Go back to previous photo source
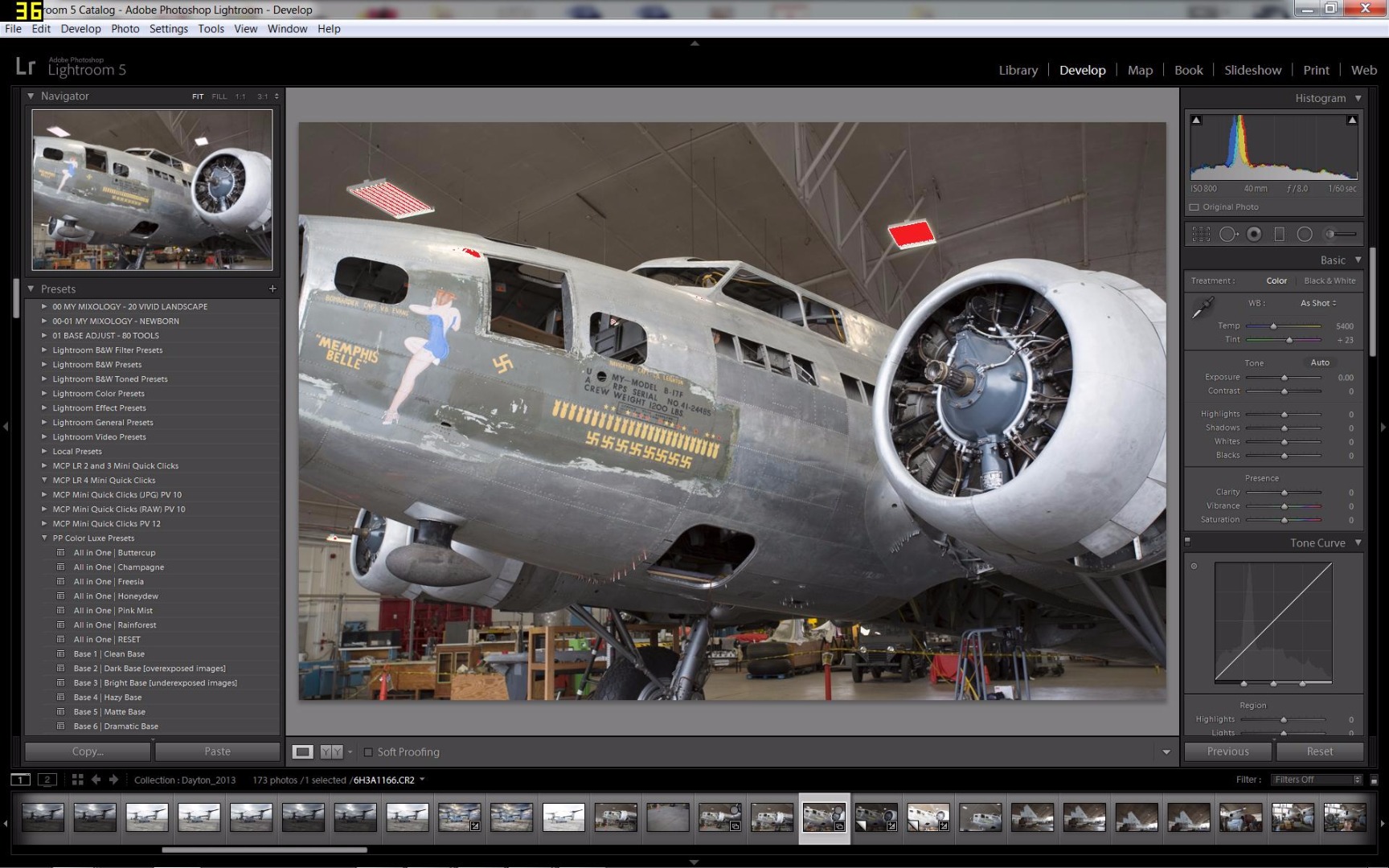Image resolution: width=1389 pixels, height=868 pixels. pyautogui.click(x=96, y=780)
